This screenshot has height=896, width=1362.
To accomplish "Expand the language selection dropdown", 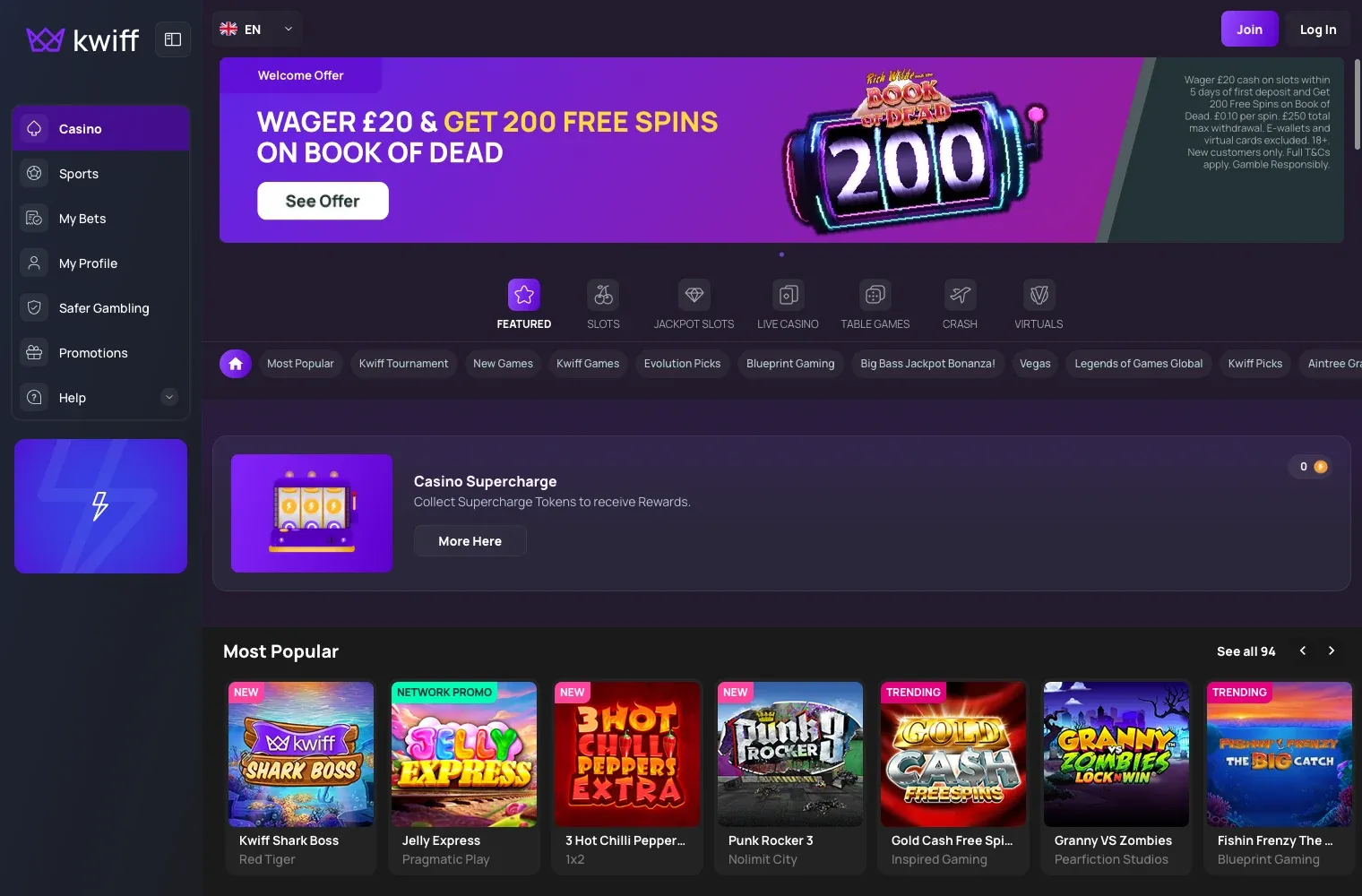I will 256,29.
